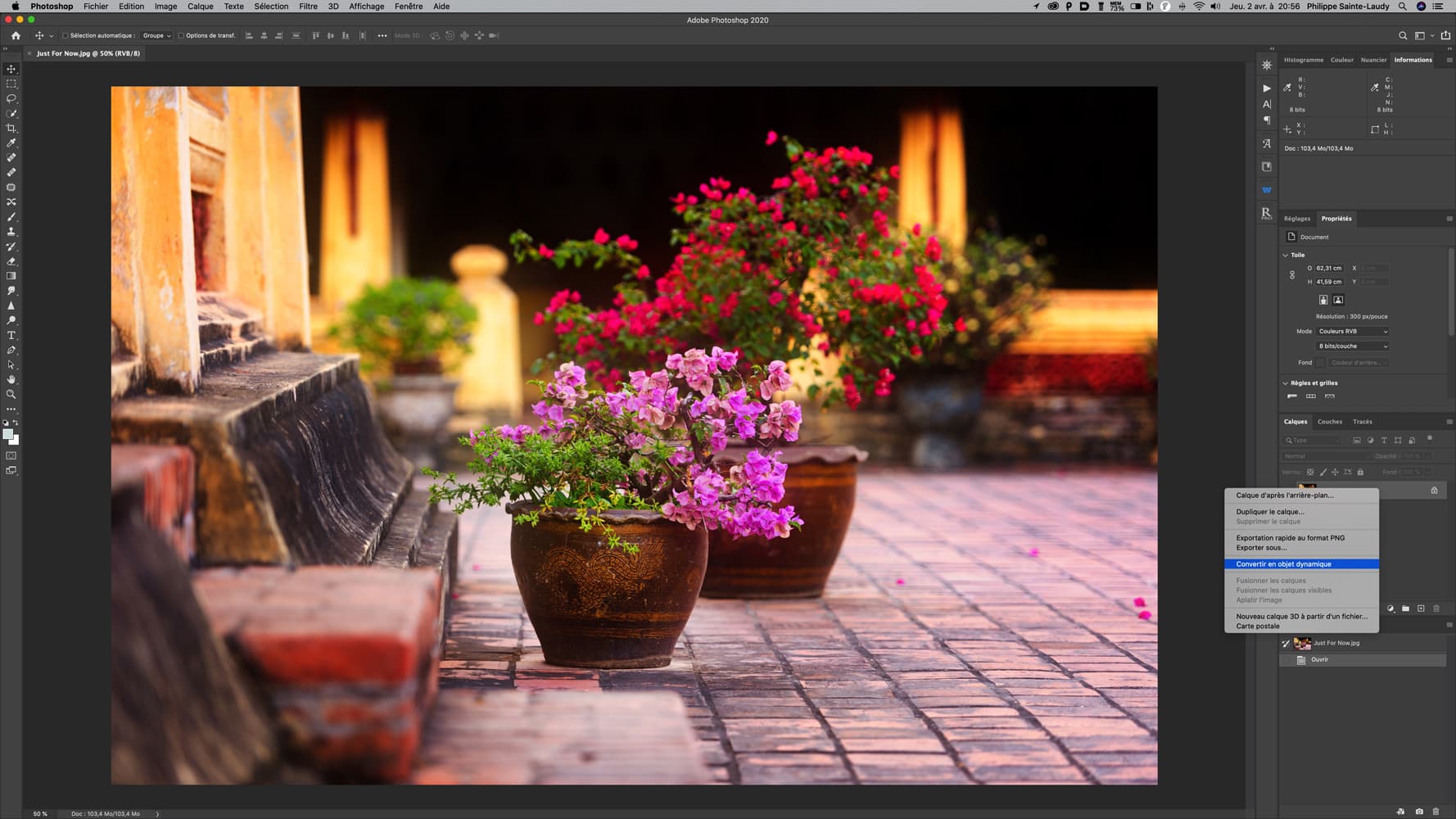Select the Zoom magnifier tool

coord(11,395)
